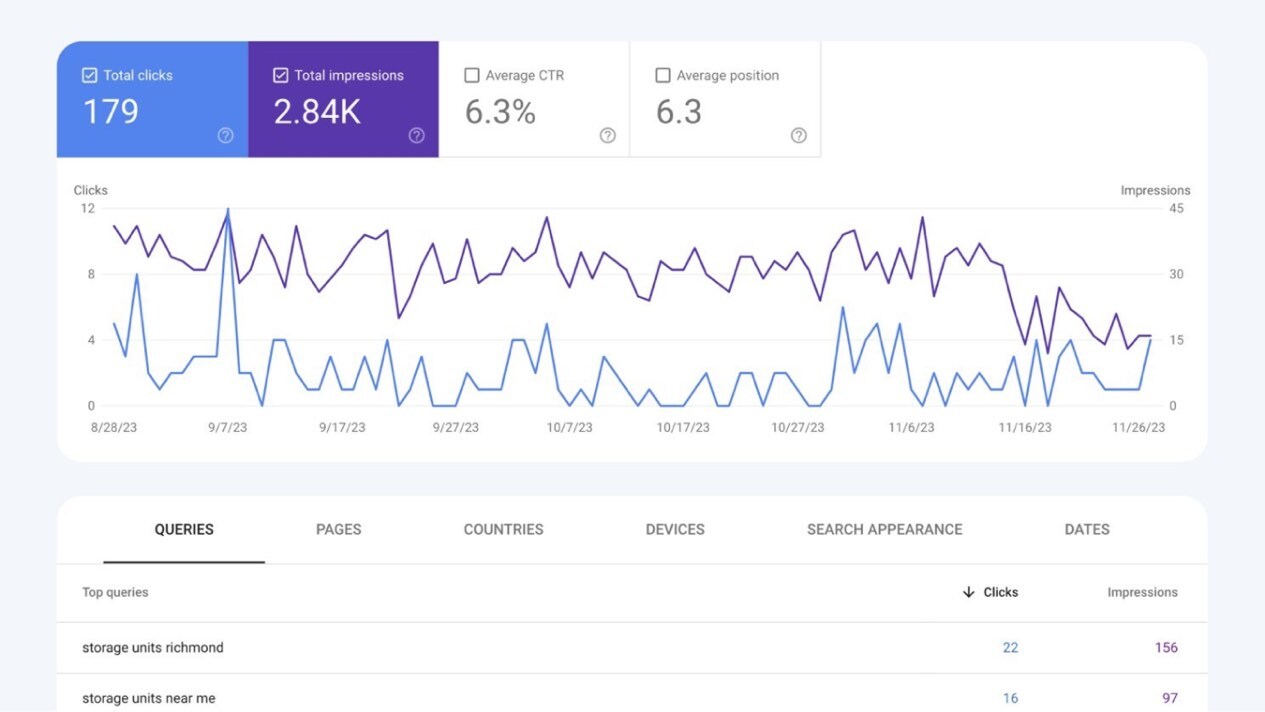Click the Average CTR help question mark

pos(607,135)
